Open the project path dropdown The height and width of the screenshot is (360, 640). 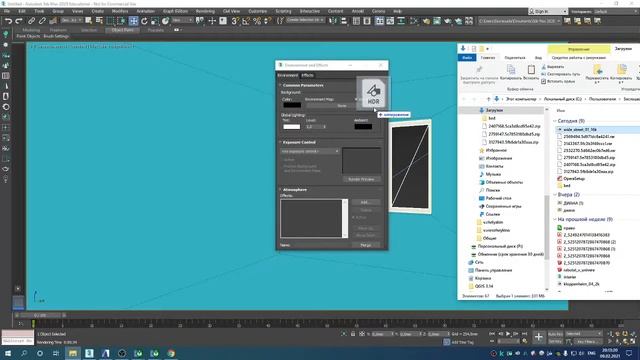(x=520, y=21)
